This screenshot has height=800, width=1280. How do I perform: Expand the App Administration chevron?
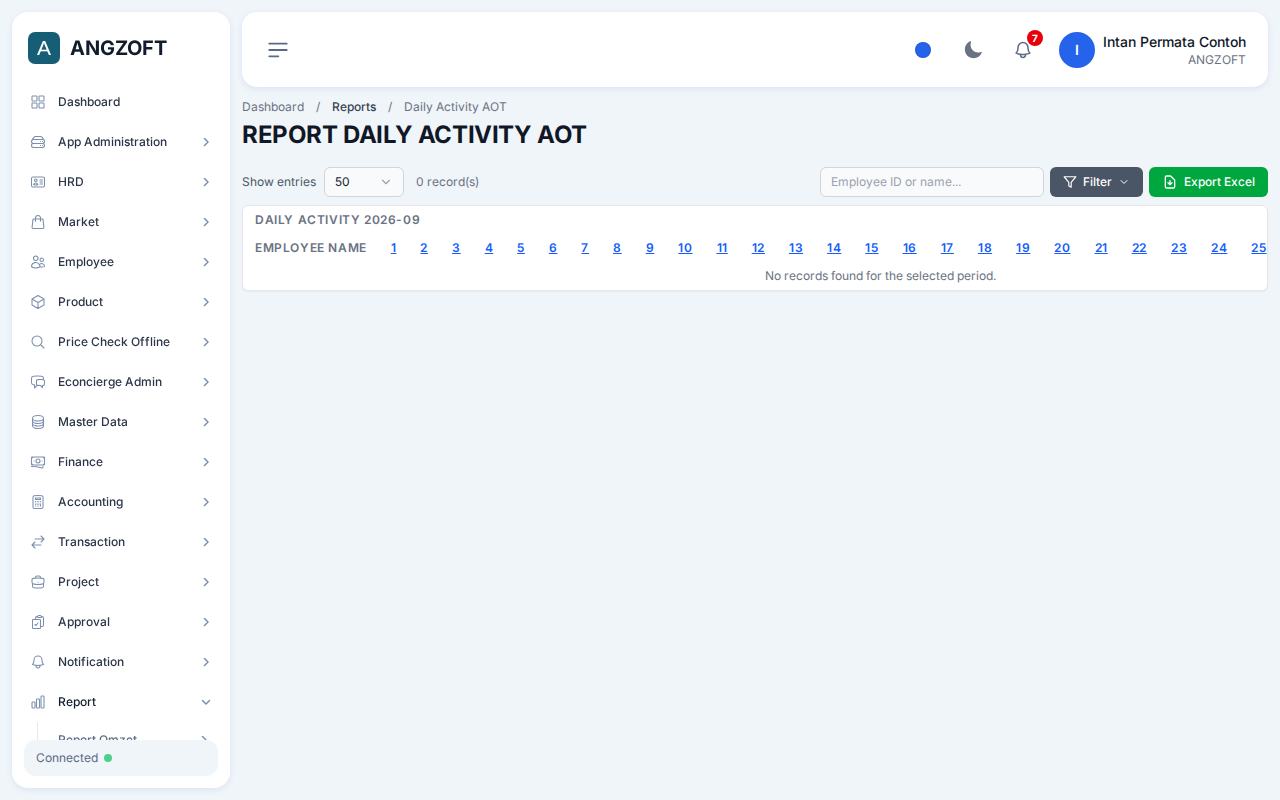[x=206, y=142]
